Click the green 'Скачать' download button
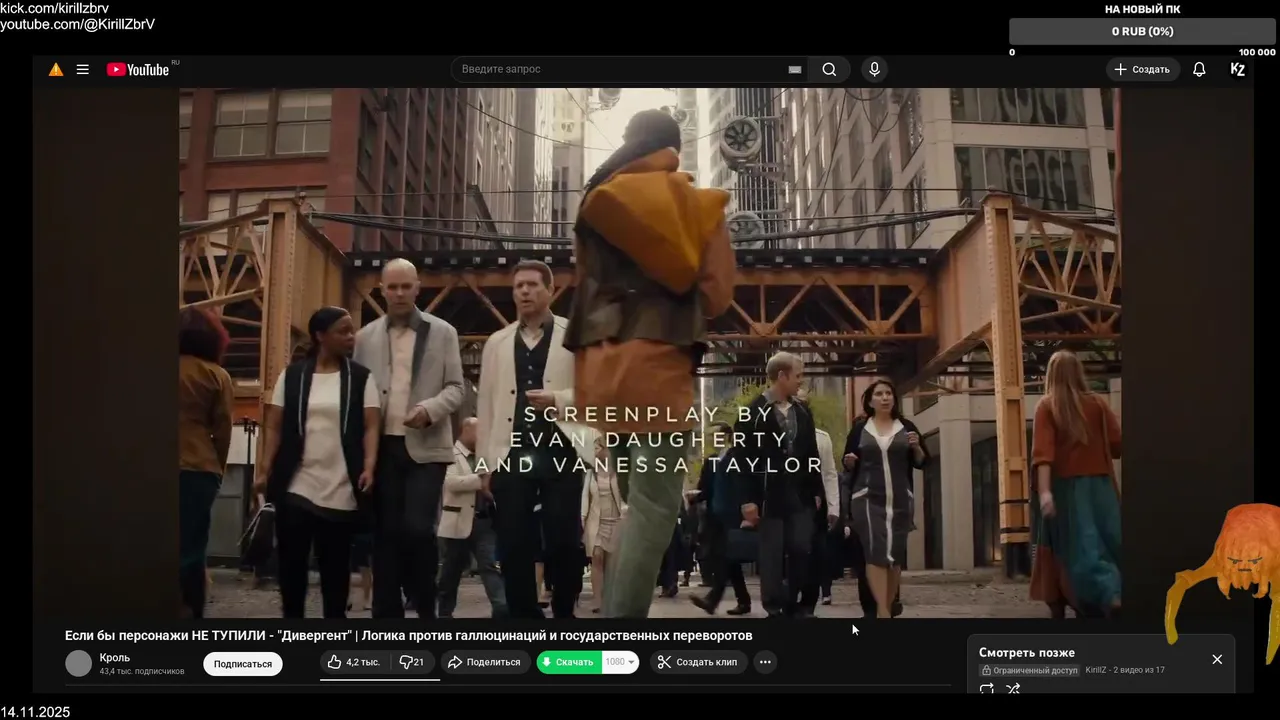1280x720 pixels. (569, 662)
